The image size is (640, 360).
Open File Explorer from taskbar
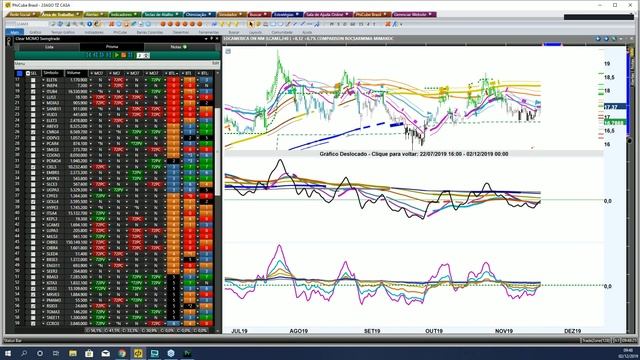pyautogui.click(x=73, y=353)
